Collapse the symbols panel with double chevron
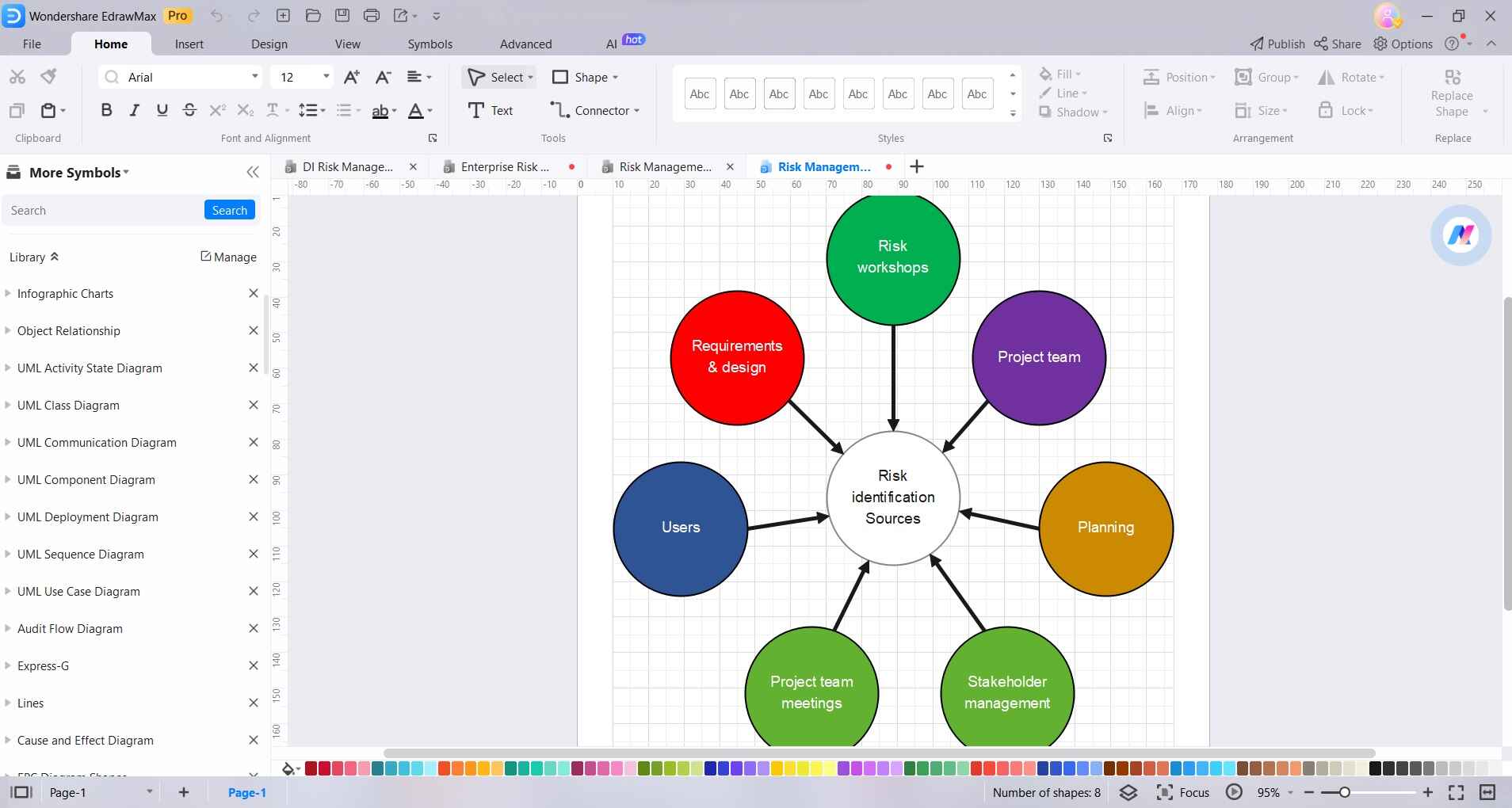 click(253, 173)
